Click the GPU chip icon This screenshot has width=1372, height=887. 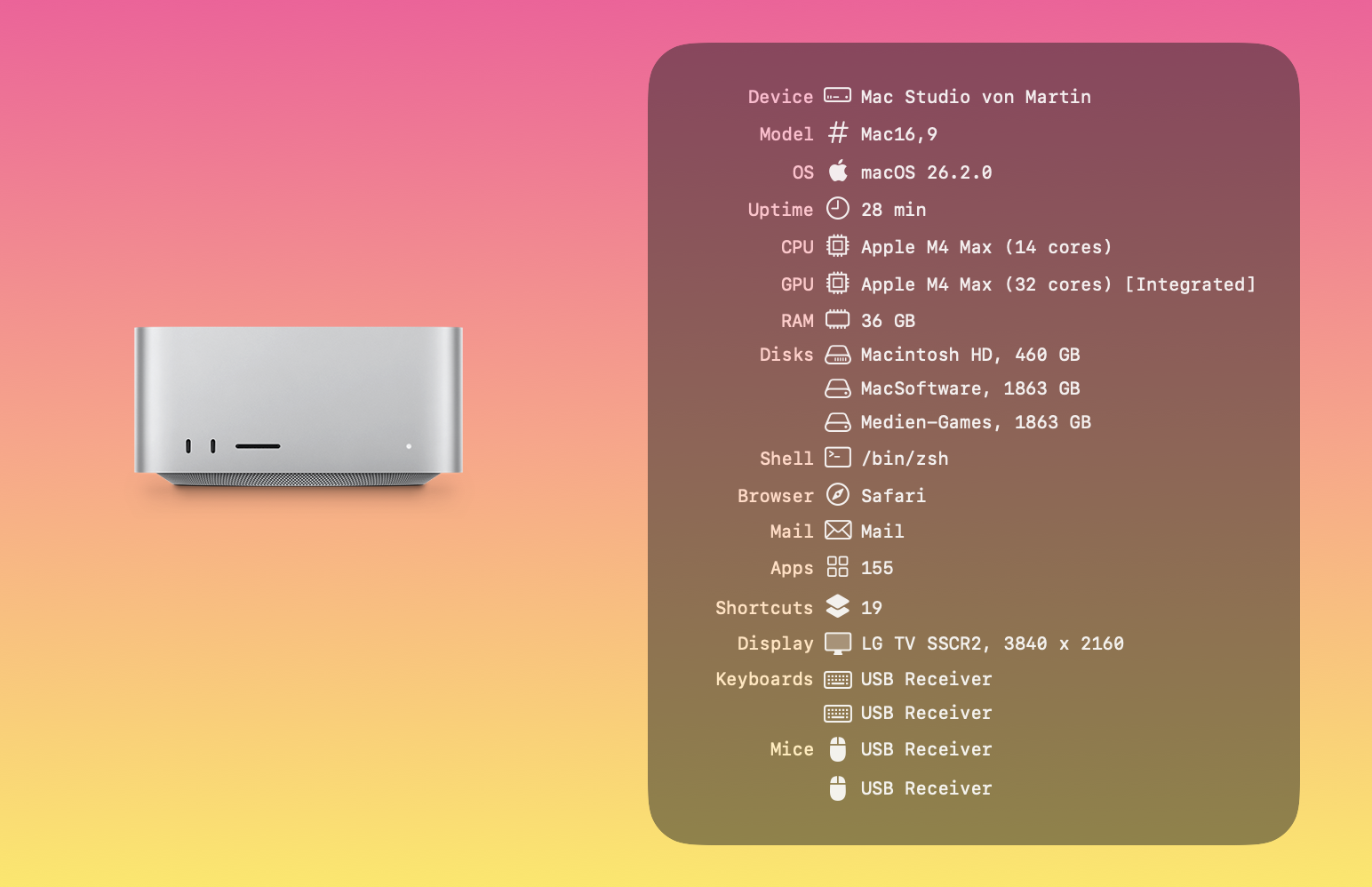(x=837, y=283)
